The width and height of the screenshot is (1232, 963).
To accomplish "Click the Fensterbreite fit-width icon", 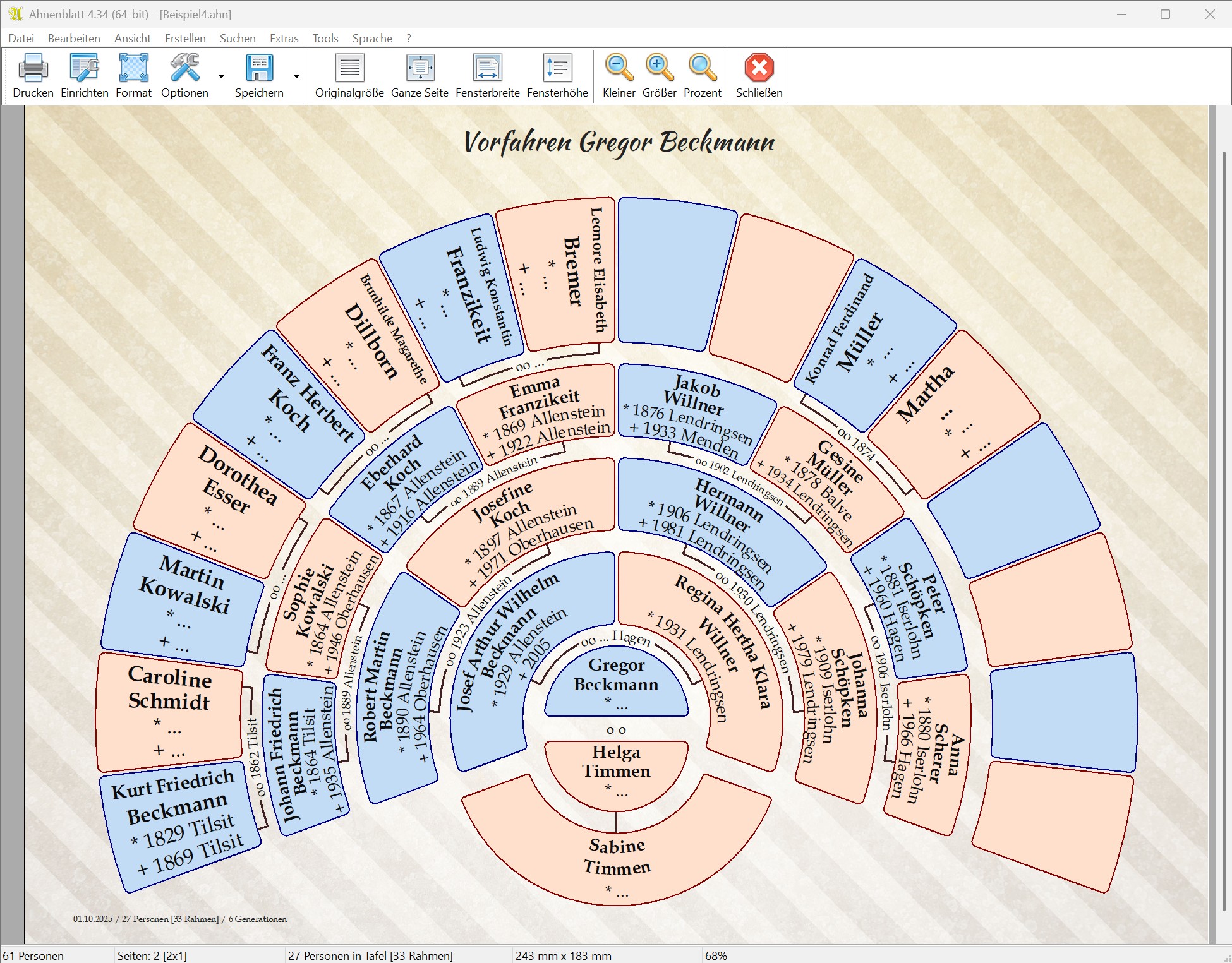I will [487, 68].
